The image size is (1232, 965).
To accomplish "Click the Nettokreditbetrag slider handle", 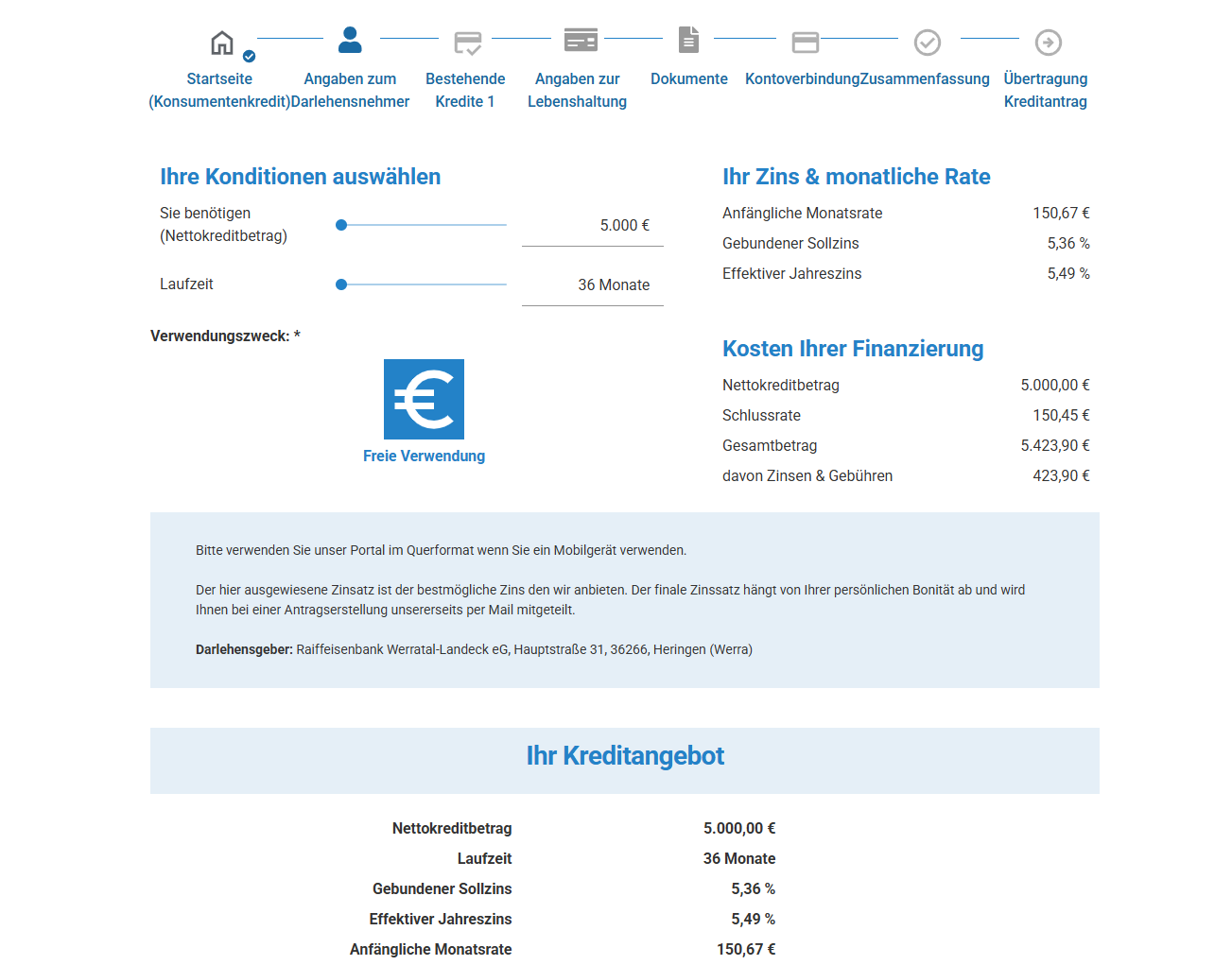I will 341,225.
